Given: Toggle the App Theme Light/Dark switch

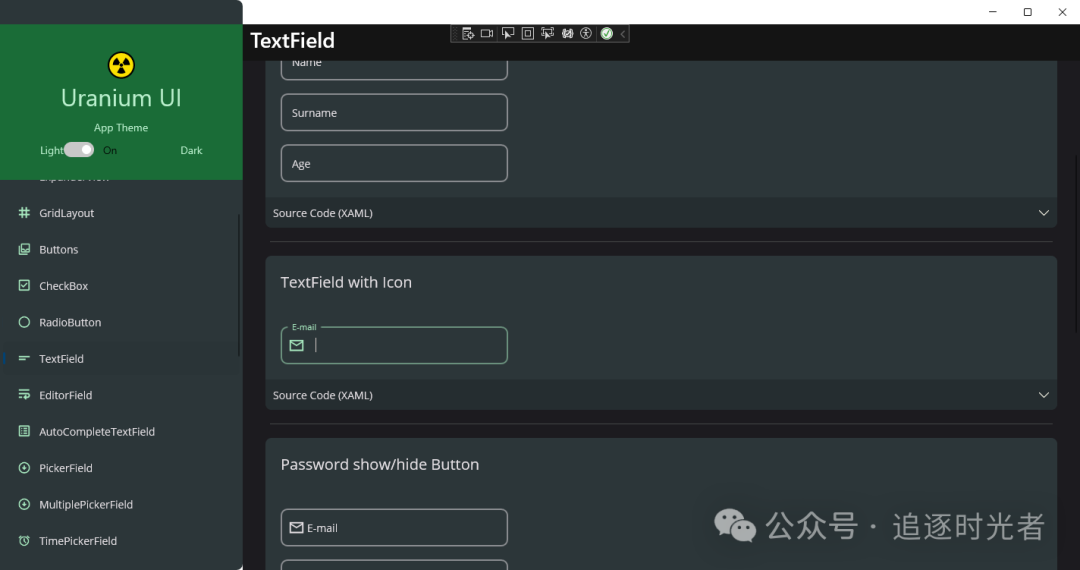Looking at the screenshot, I should 79,150.
